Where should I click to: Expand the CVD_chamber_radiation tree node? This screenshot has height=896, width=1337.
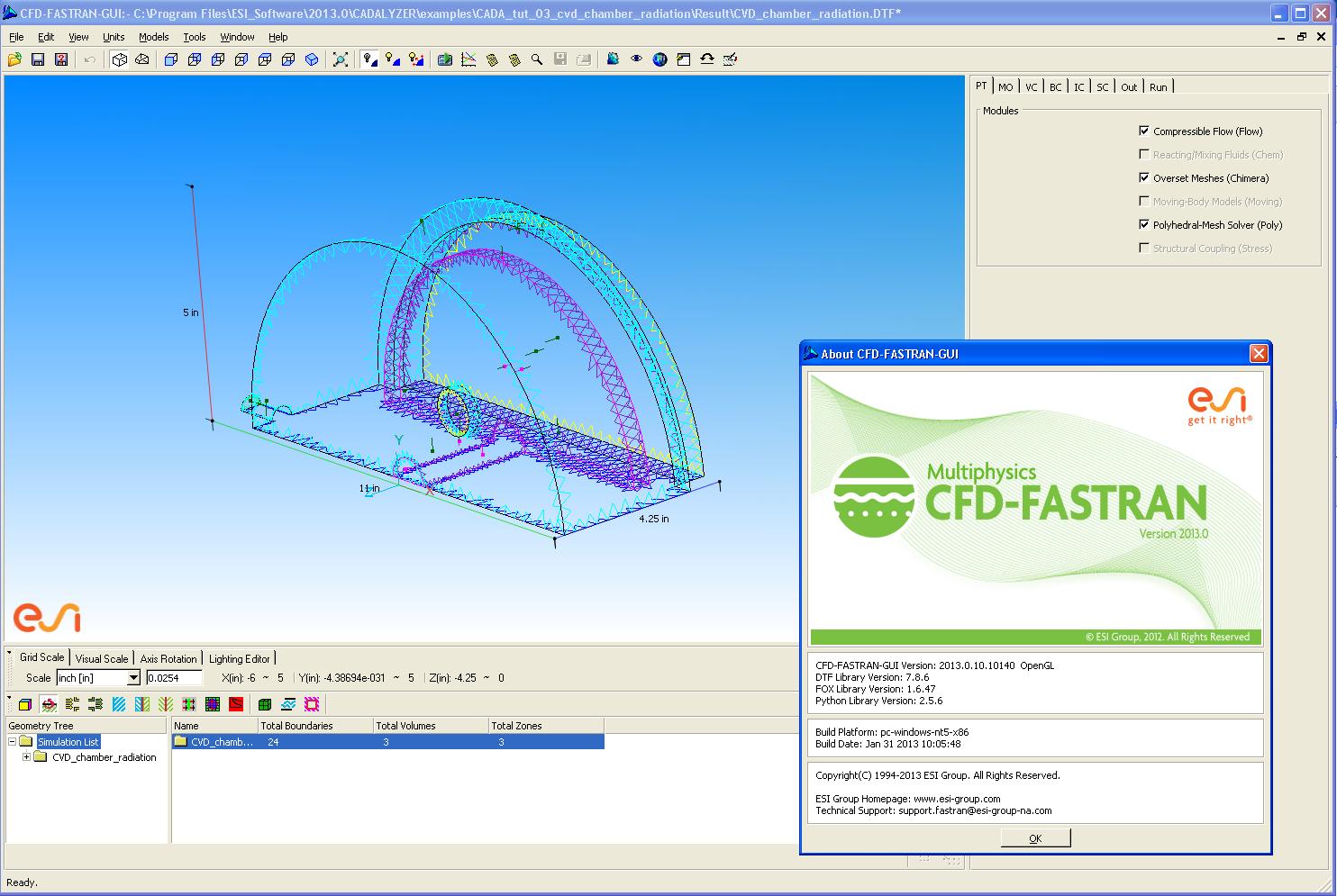26,756
